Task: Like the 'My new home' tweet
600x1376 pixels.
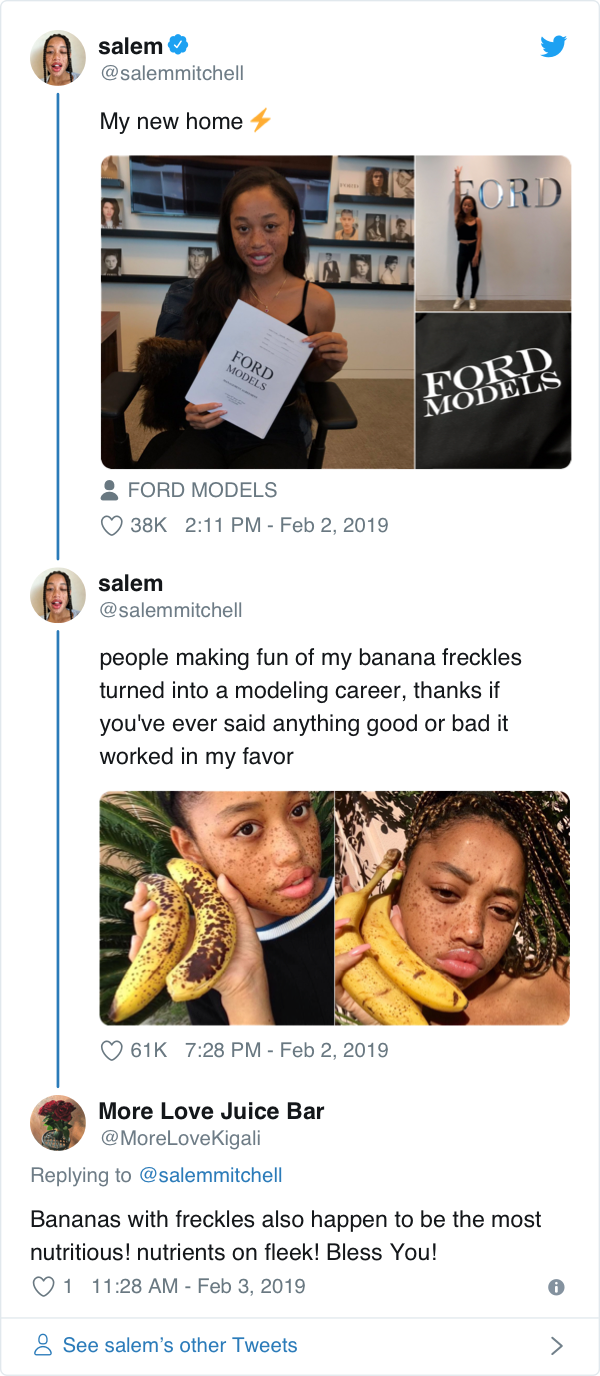Action: point(112,525)
